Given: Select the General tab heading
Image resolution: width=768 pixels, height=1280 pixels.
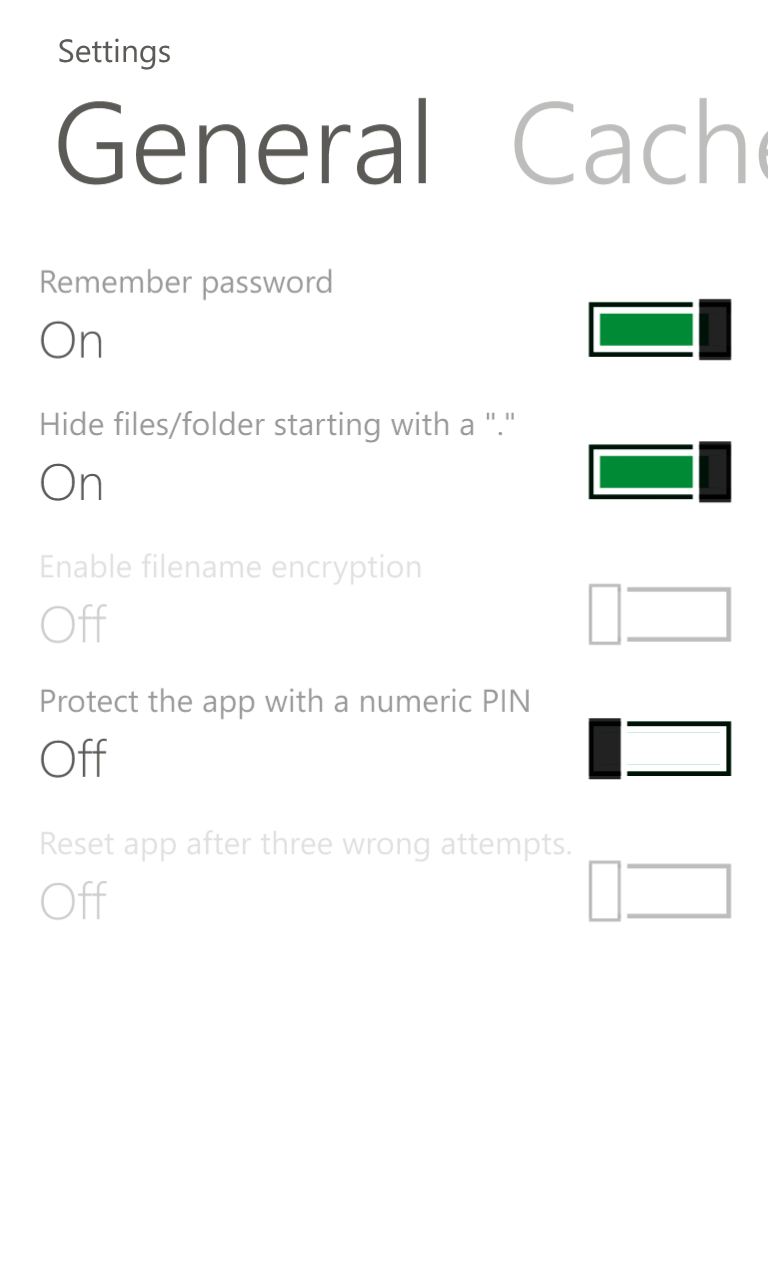Looking at the screenshot, I should click(x=243, y=144).
